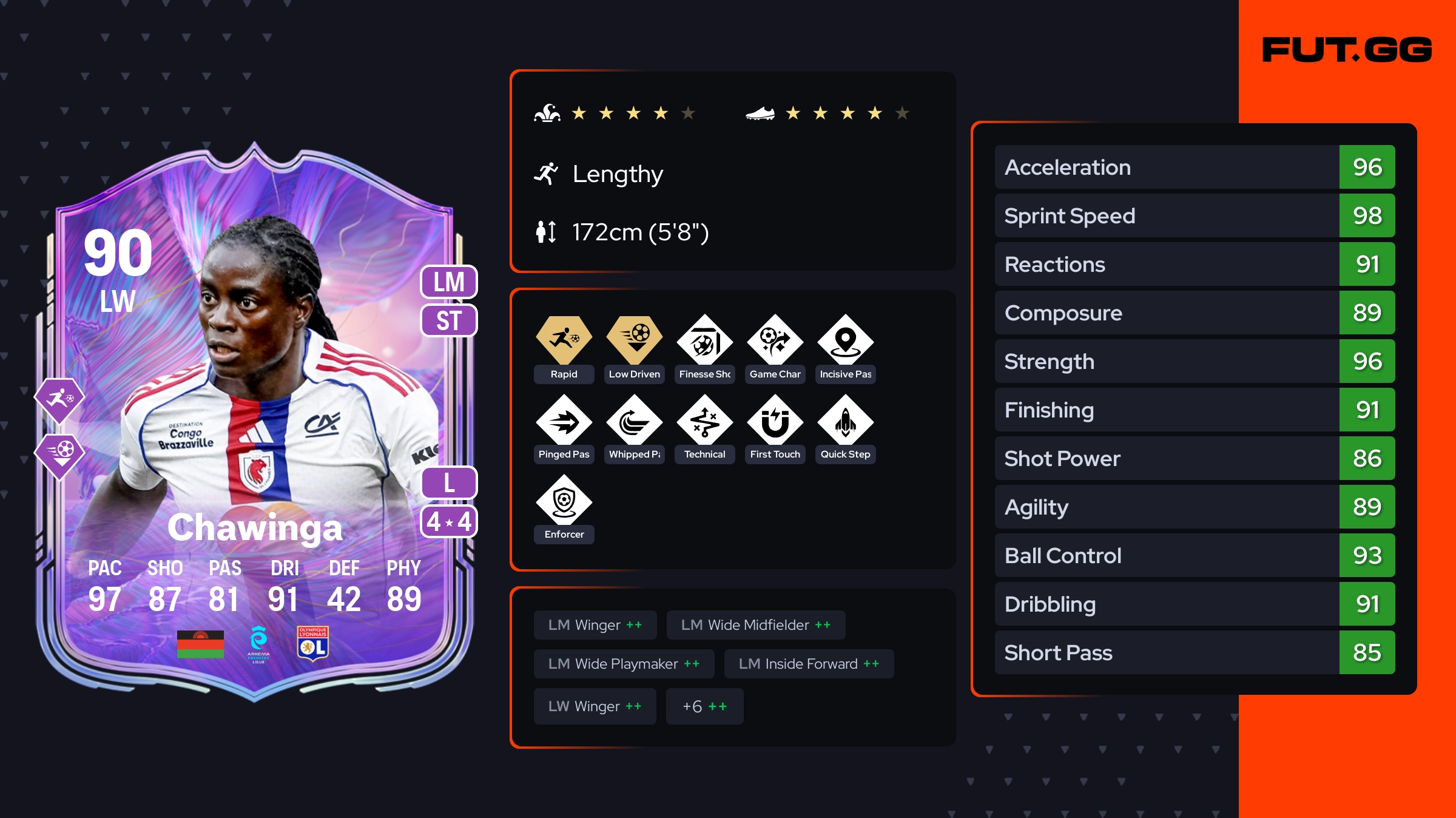1456x818 pixels.
Task: Select the Quick Step playstyle icon
Action: [846, 420]
